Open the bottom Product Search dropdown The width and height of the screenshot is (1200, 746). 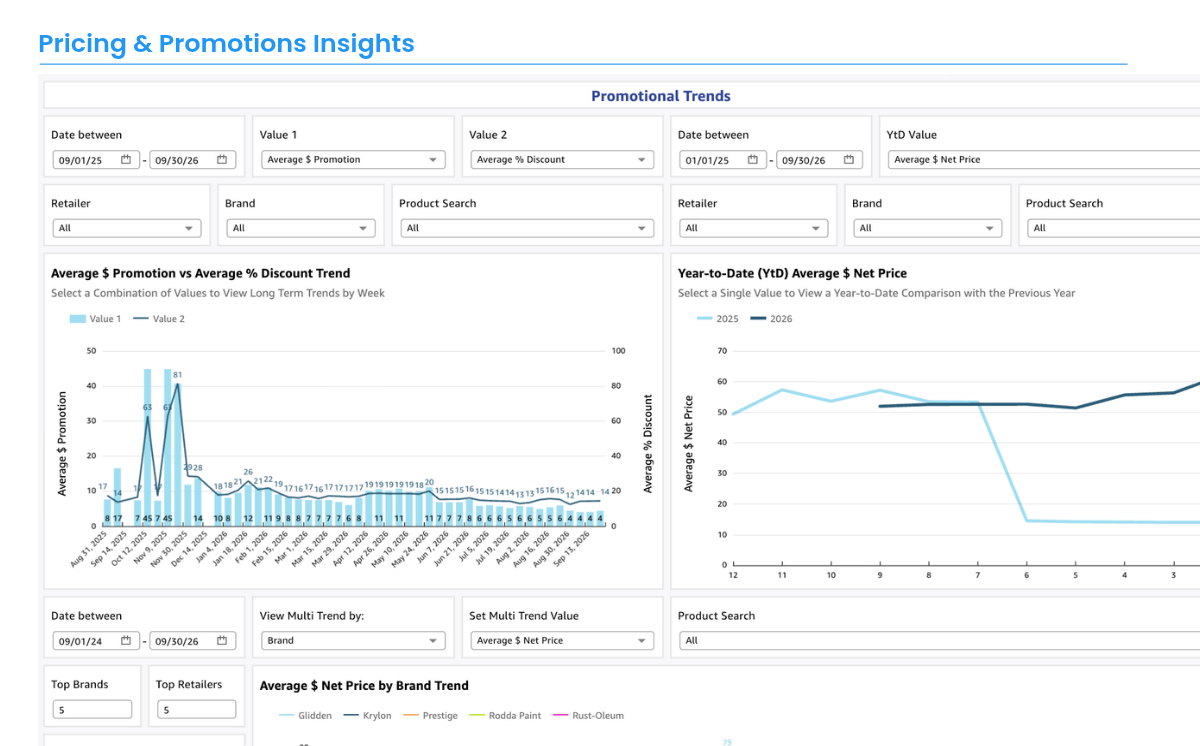coord(940,641)
